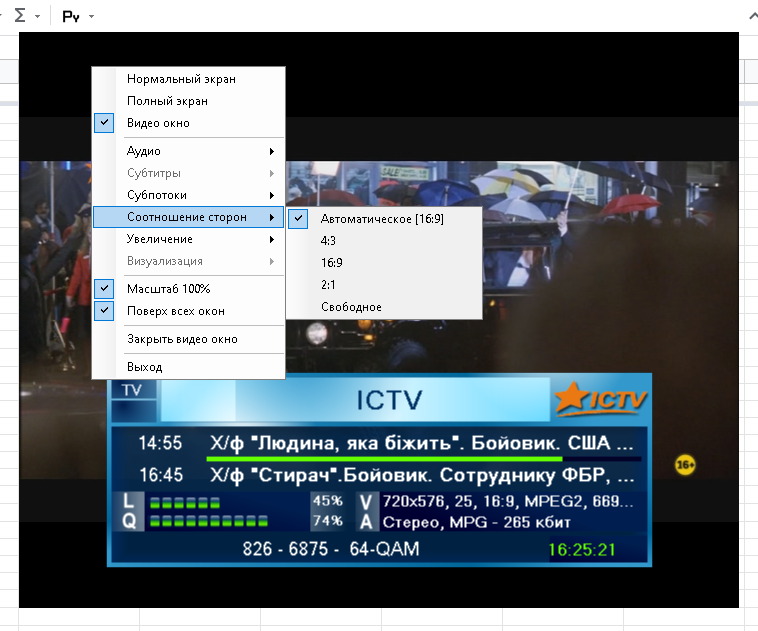Image resolution: width=758 pixels, height=631 pixels.
Task: Click the A audio info icon
Action: [x=366, y=521]
